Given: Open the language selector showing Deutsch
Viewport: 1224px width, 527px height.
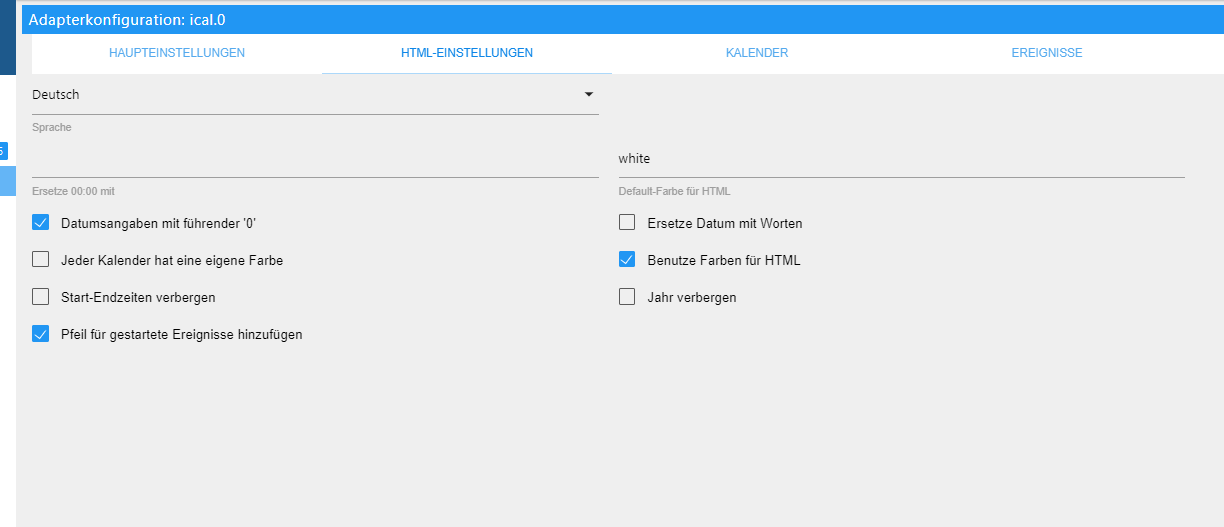Looking at the screenshot, I should tap(300, 95).
